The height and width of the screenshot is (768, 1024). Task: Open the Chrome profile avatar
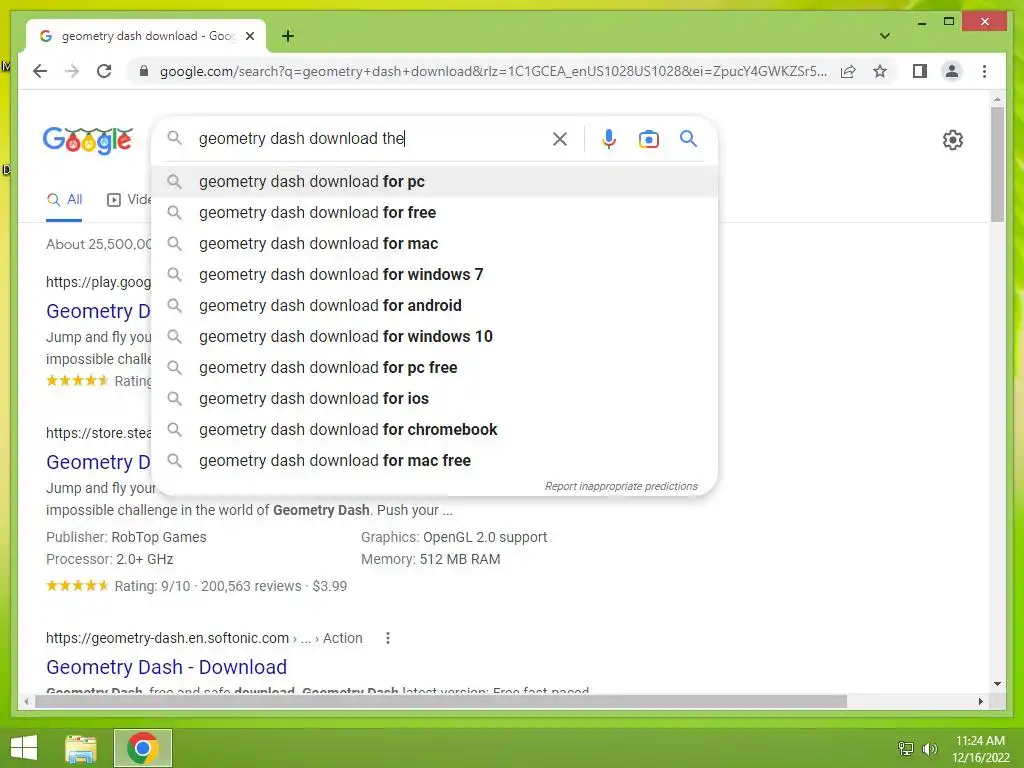point(952,71)
